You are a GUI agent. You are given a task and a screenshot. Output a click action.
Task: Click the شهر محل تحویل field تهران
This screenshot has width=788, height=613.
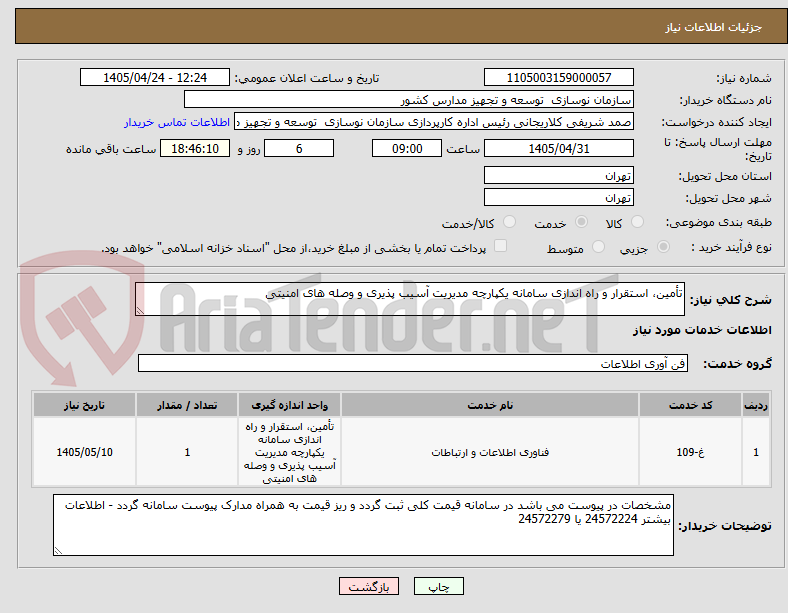[x=558, y=197]
